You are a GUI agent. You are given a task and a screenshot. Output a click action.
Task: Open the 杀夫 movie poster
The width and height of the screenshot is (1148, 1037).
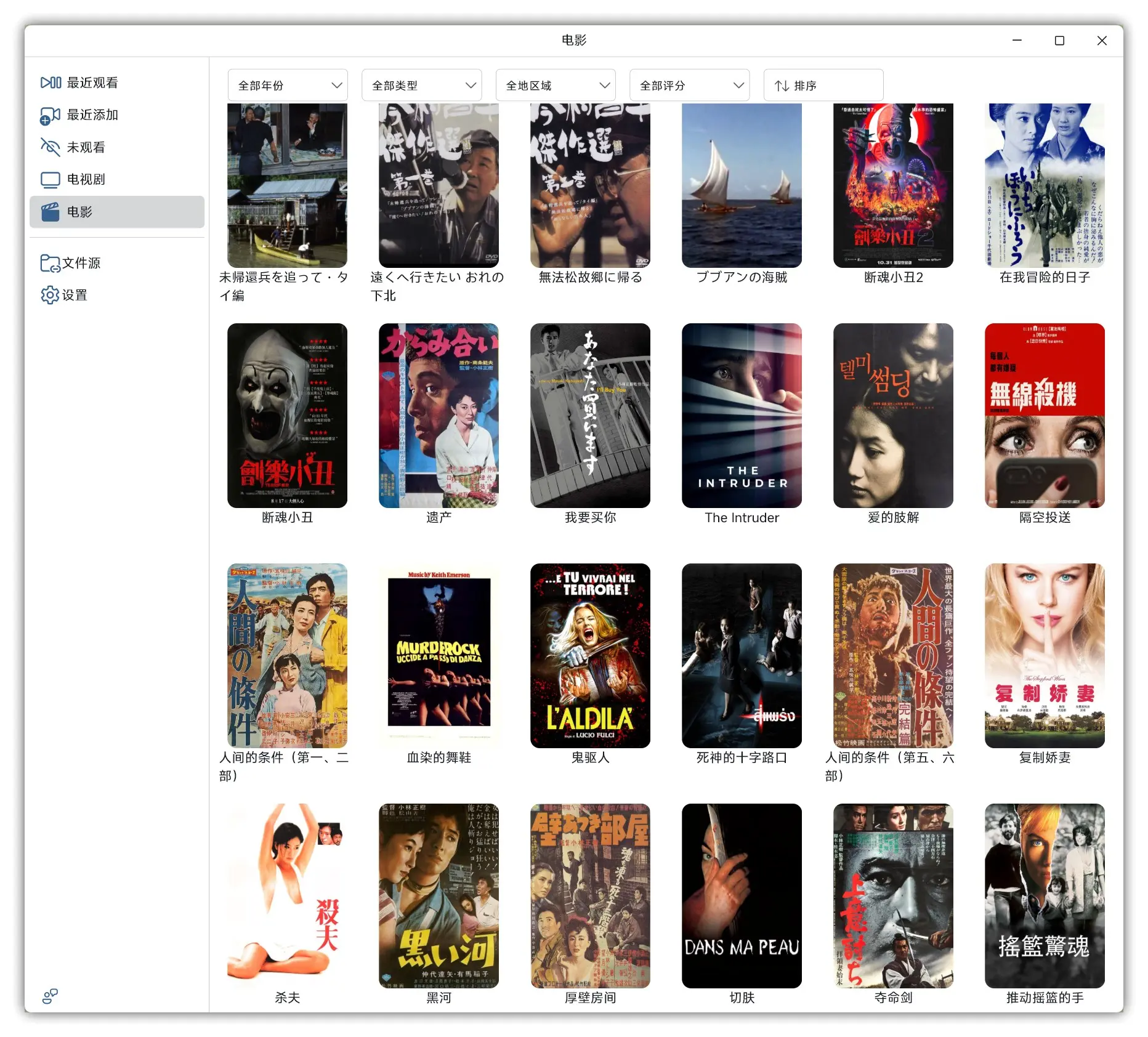[x=287, y=896]
